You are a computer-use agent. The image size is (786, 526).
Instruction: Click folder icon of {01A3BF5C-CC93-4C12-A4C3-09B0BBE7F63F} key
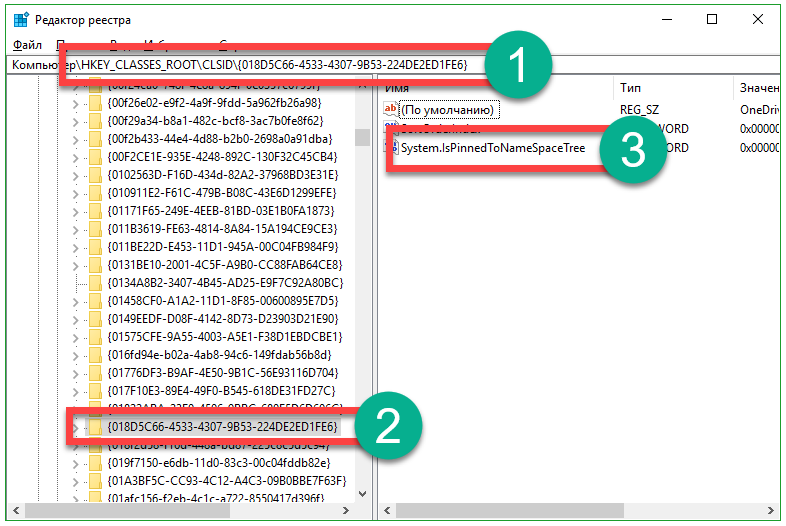click(95, 480)
